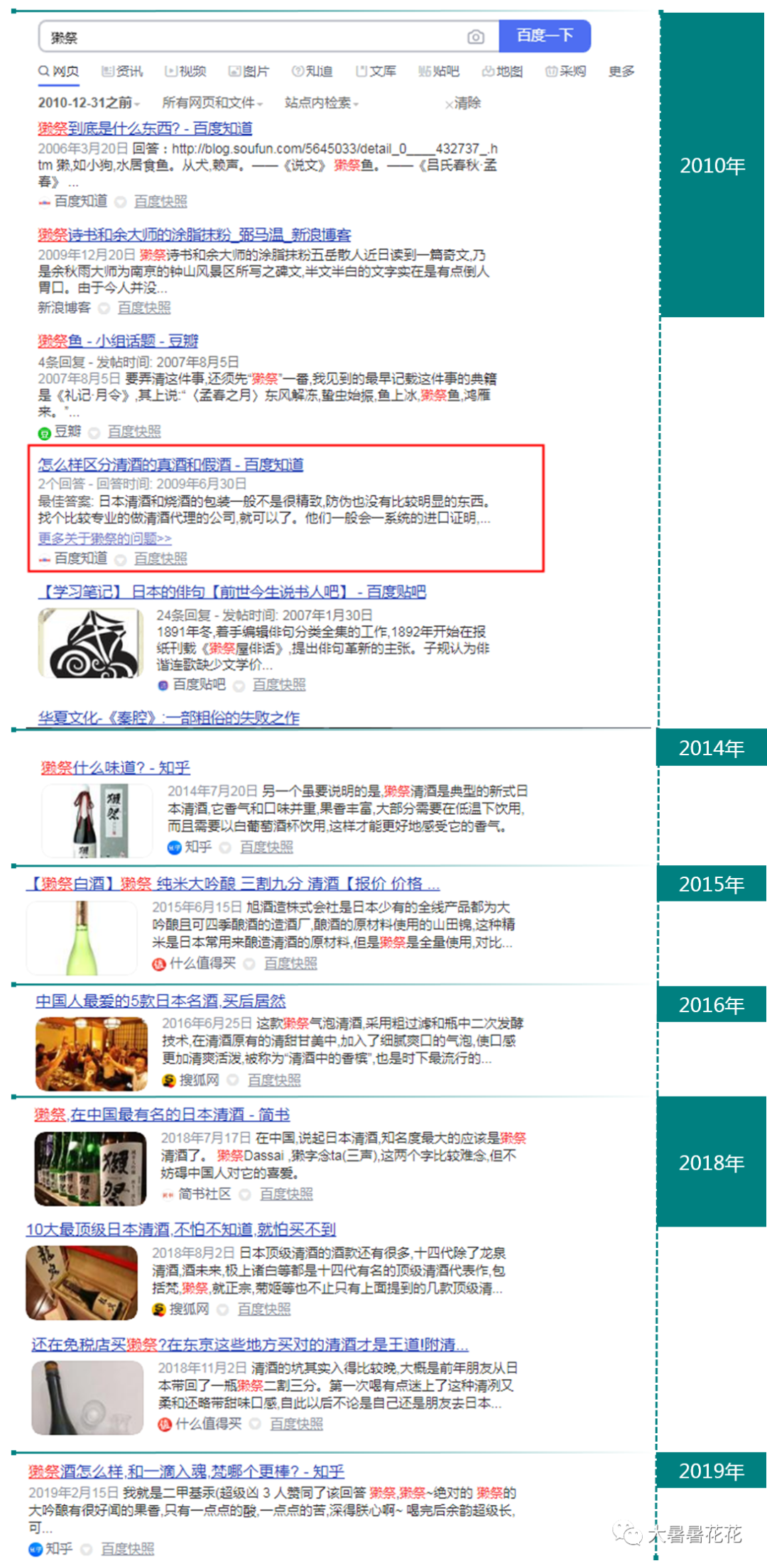Open the 文库 tab
The height and width of the screenshot is (1568, 767).
[376, 71]
